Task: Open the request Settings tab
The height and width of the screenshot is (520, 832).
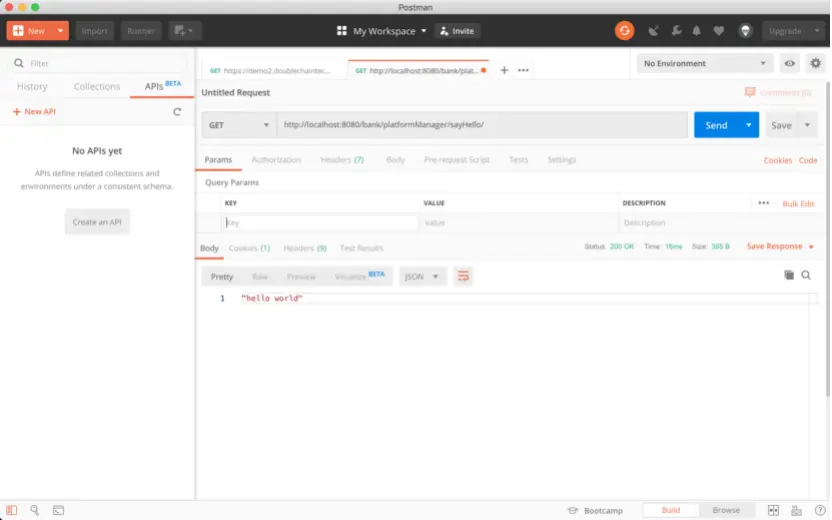Action: click(x=561, y=160)
